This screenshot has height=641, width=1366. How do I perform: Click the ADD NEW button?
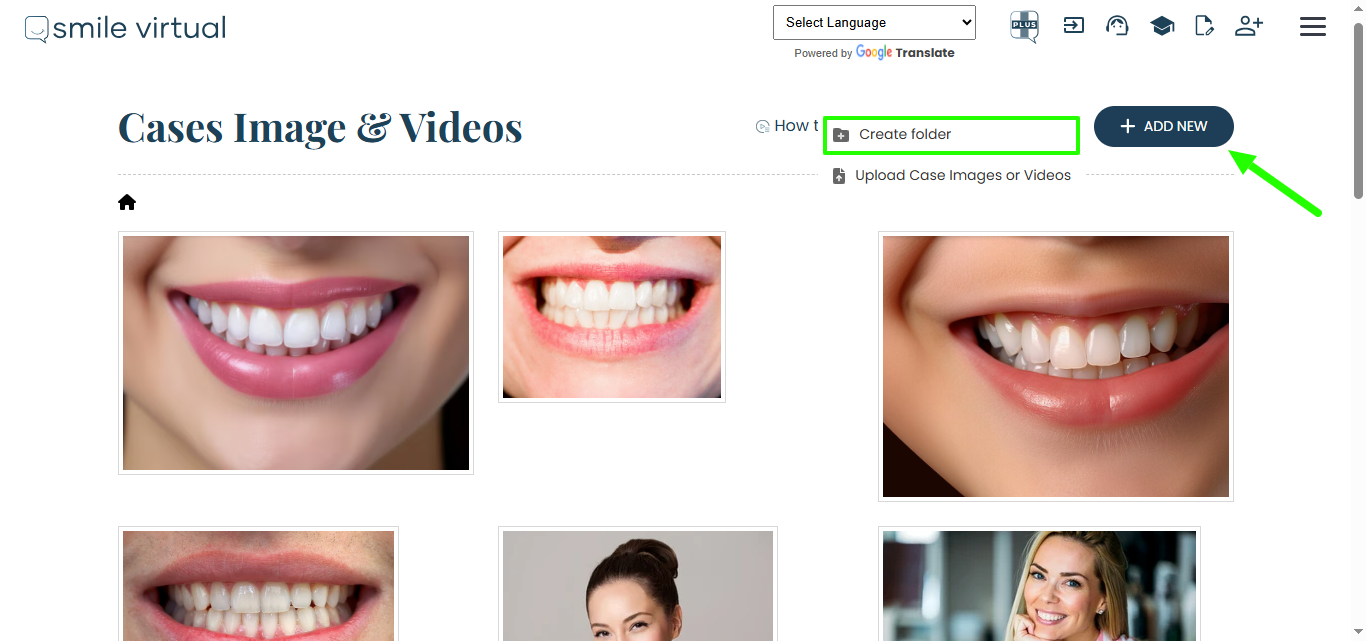pyautogui.click(x=1164, y=126)
